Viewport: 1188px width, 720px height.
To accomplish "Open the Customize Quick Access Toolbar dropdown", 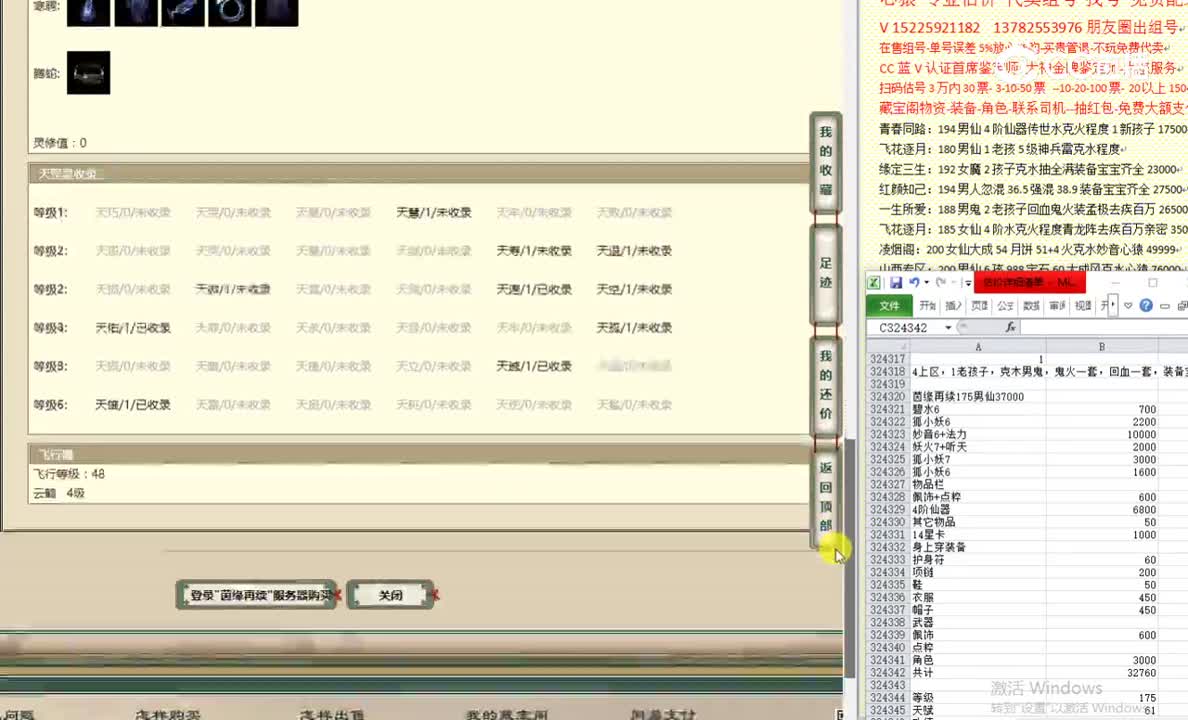I will (x=968, y=283).
